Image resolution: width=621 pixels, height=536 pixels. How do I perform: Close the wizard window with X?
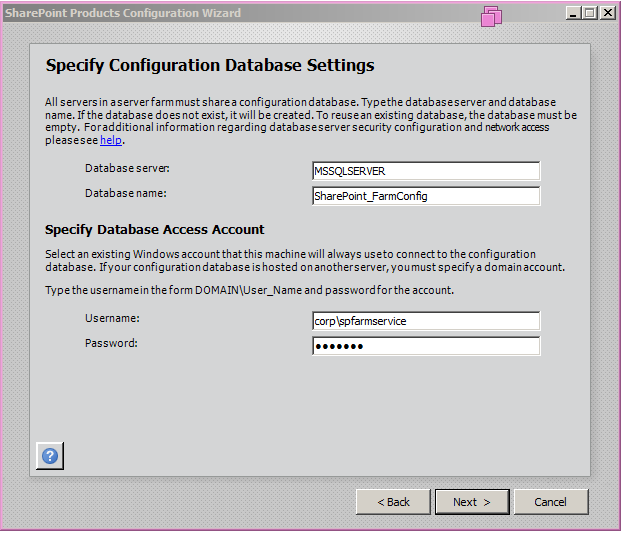(607, 13)
